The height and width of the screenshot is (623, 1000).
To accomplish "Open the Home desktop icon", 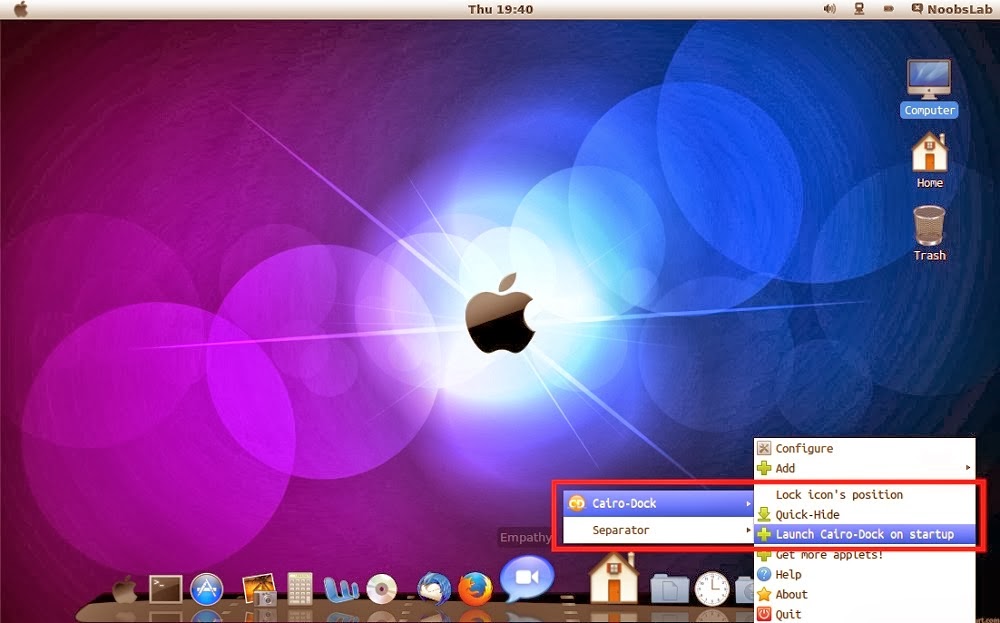I will pyautogui.click(x=929, y=161).
